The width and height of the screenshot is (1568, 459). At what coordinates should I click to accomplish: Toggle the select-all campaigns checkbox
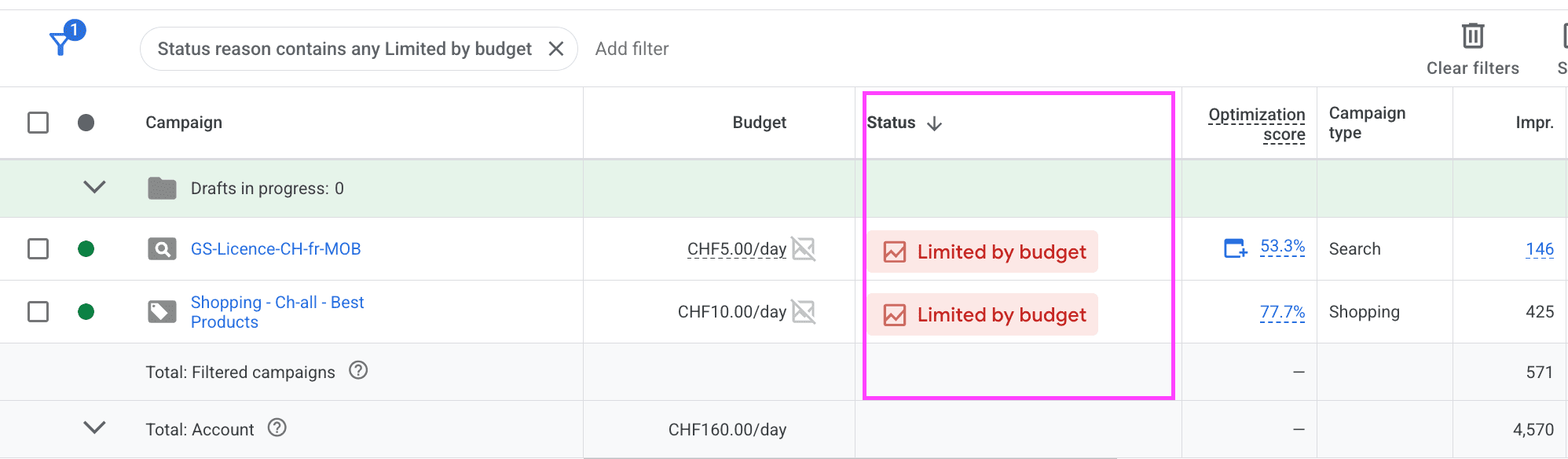38,123
